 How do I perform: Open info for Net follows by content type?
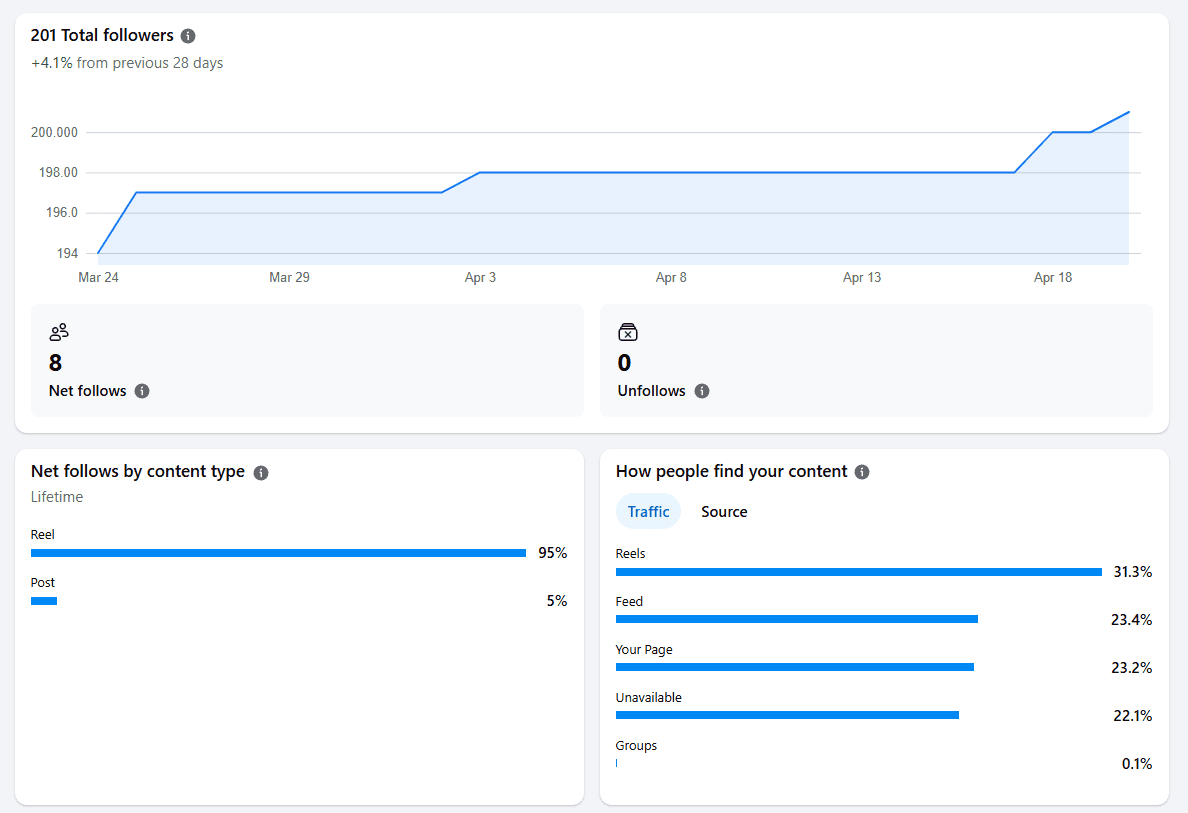coord(261,473)
